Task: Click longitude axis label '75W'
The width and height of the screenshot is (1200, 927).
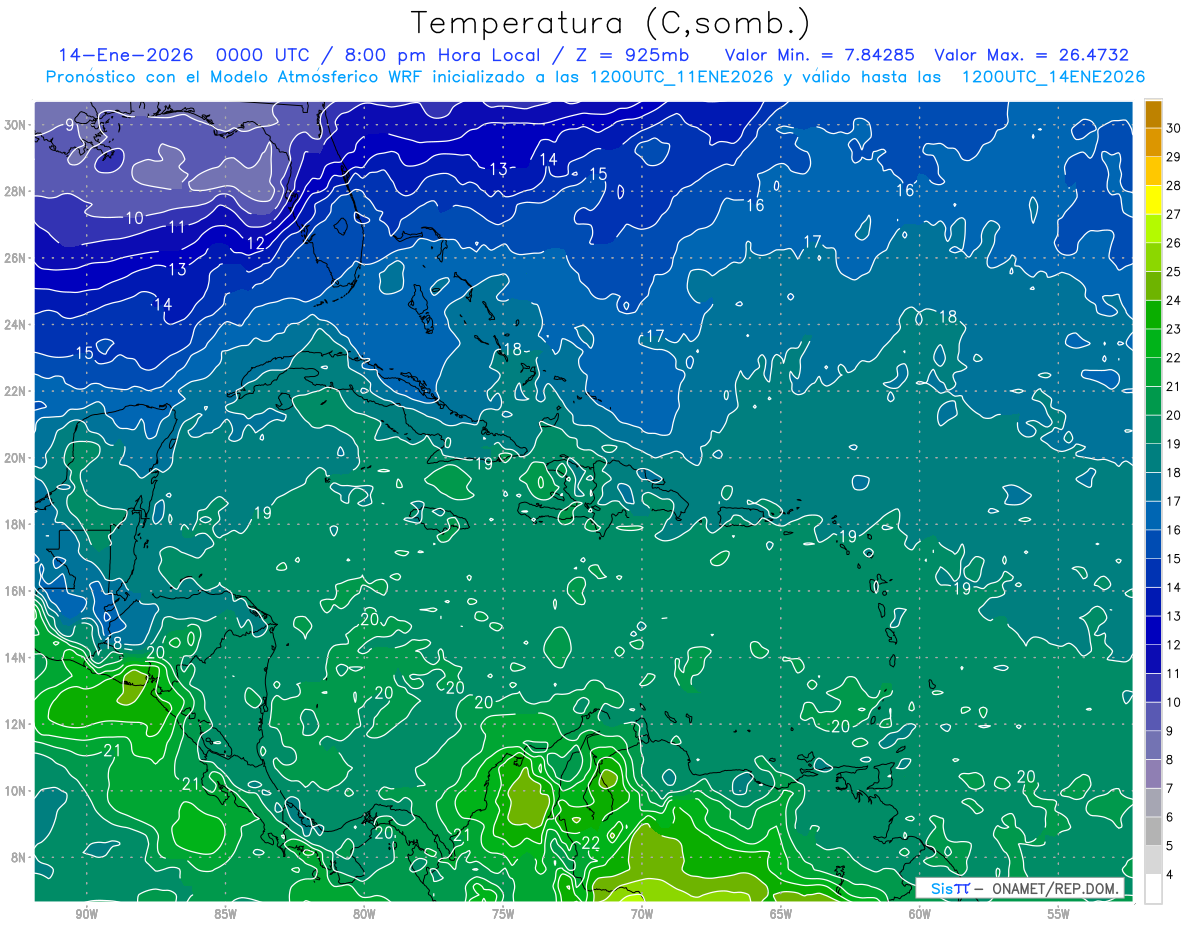Action: [x=503, y=914]
